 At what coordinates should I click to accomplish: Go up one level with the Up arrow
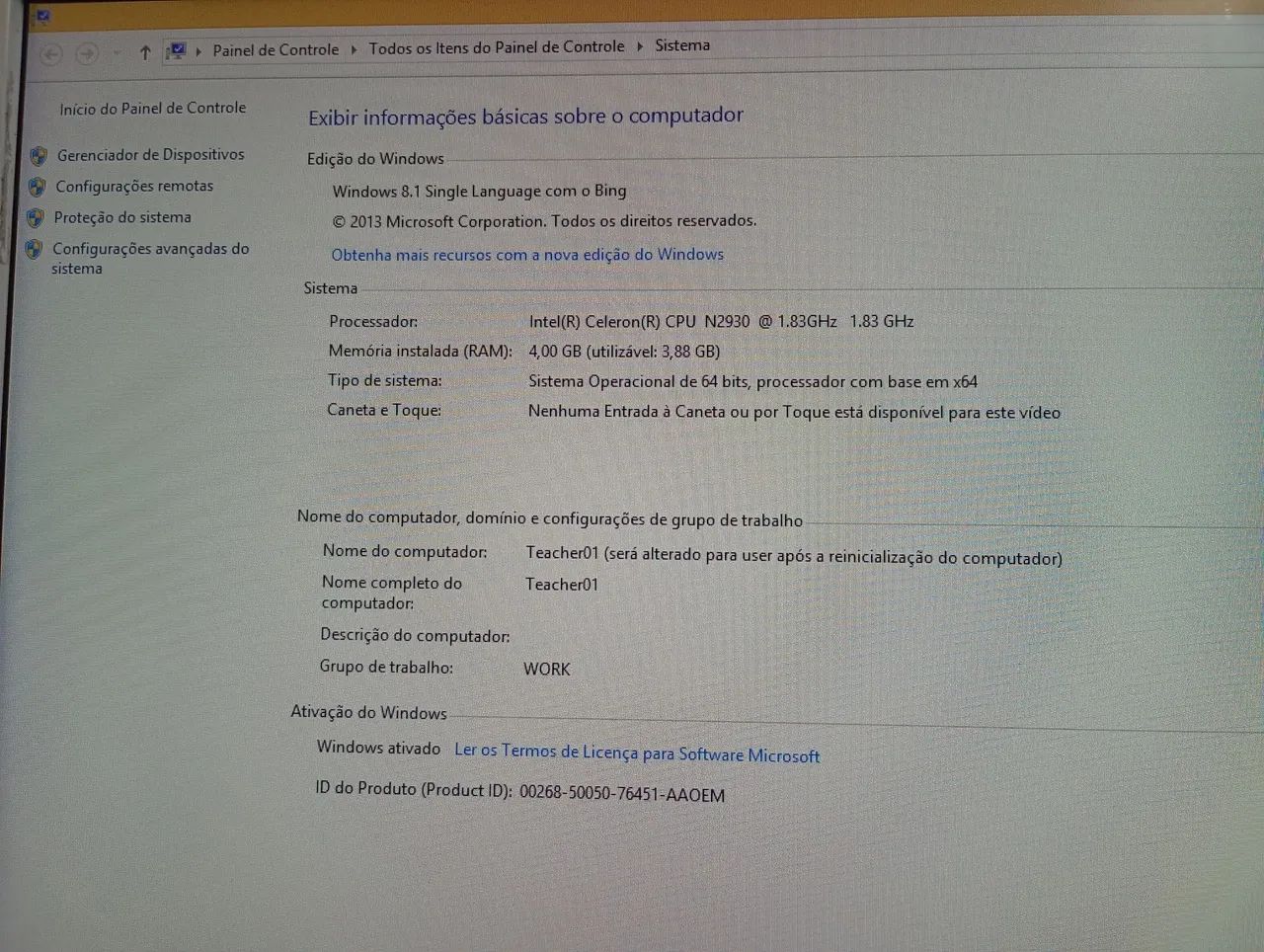point(145,52)
